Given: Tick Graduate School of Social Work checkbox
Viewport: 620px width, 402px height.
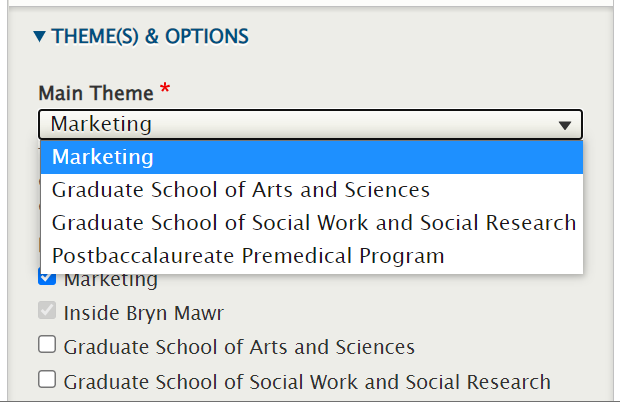Looking at the screenshot, I should [x=47, y=380].
